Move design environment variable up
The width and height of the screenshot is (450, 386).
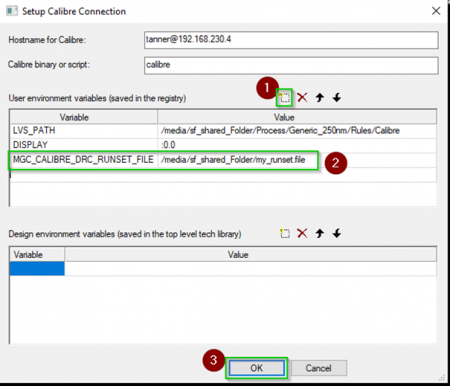click(320, 233)
